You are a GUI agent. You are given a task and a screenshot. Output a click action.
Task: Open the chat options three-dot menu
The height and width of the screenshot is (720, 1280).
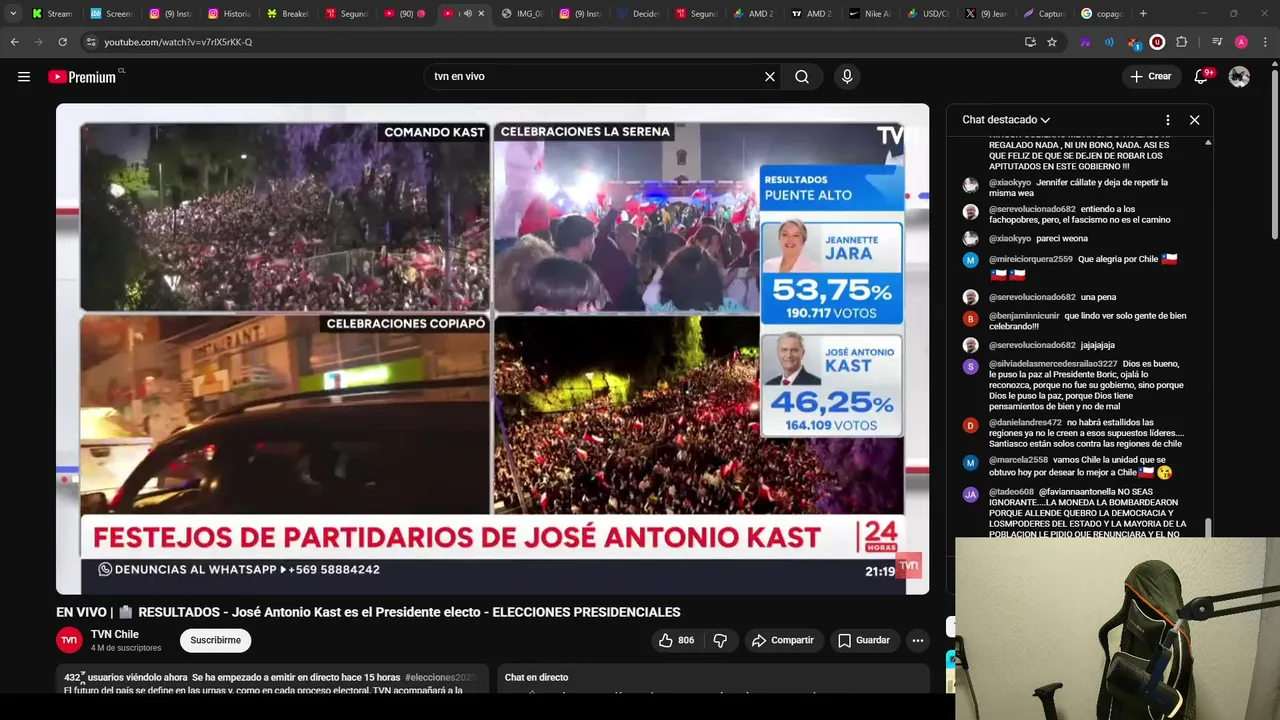1167,120
